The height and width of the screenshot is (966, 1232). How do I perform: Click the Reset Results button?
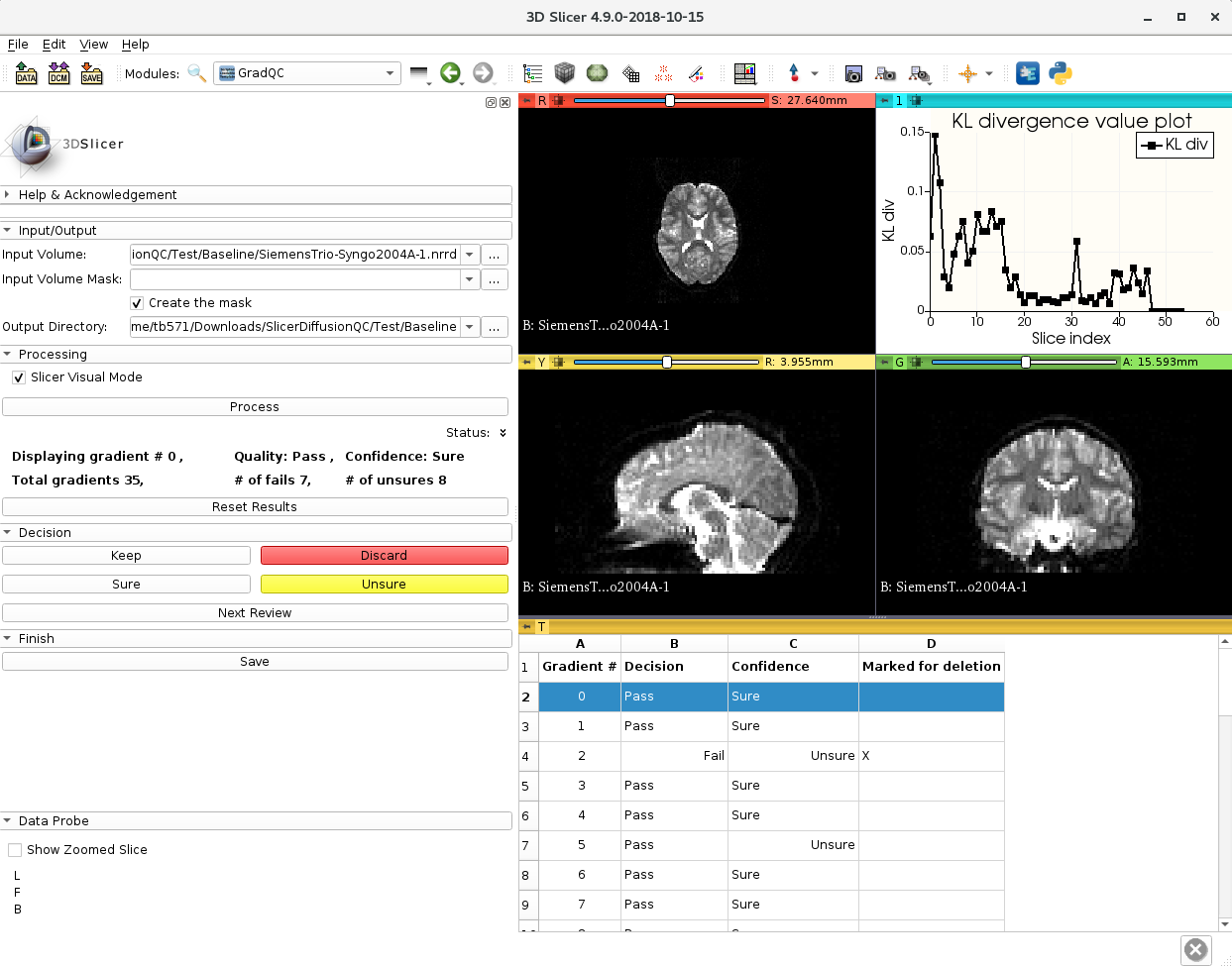255,507
